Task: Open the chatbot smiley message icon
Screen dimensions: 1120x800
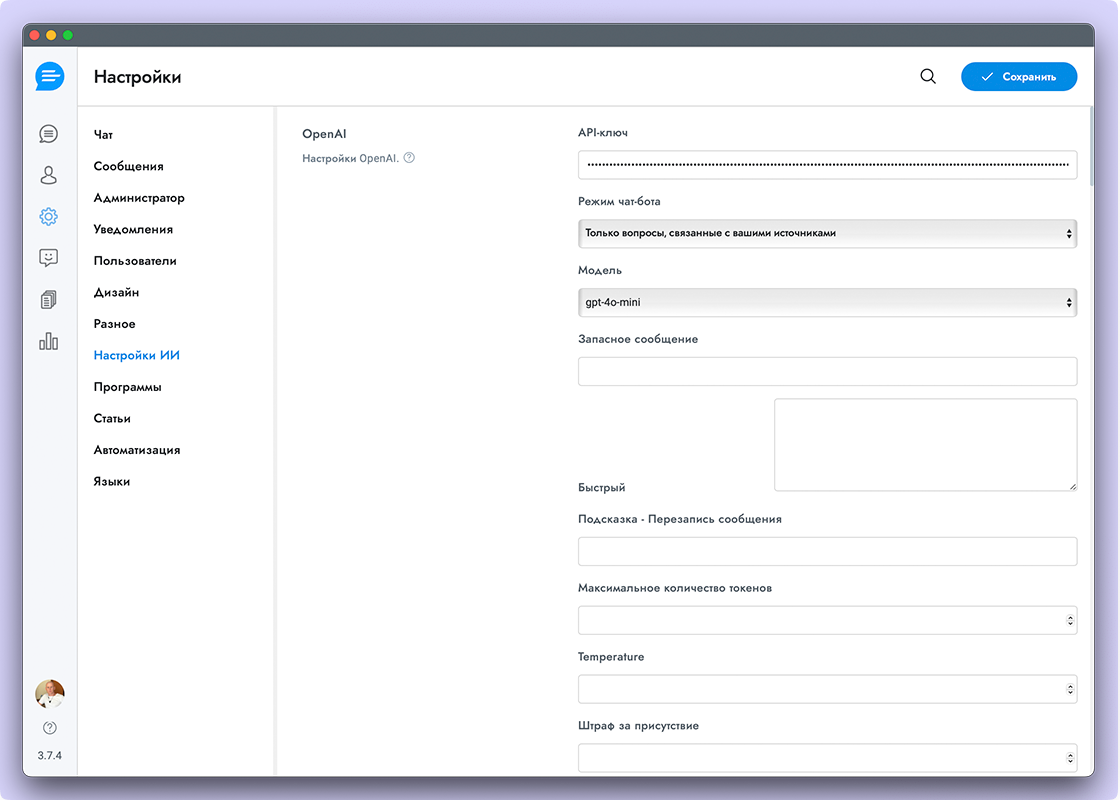Action: click(x=48, y=258)
